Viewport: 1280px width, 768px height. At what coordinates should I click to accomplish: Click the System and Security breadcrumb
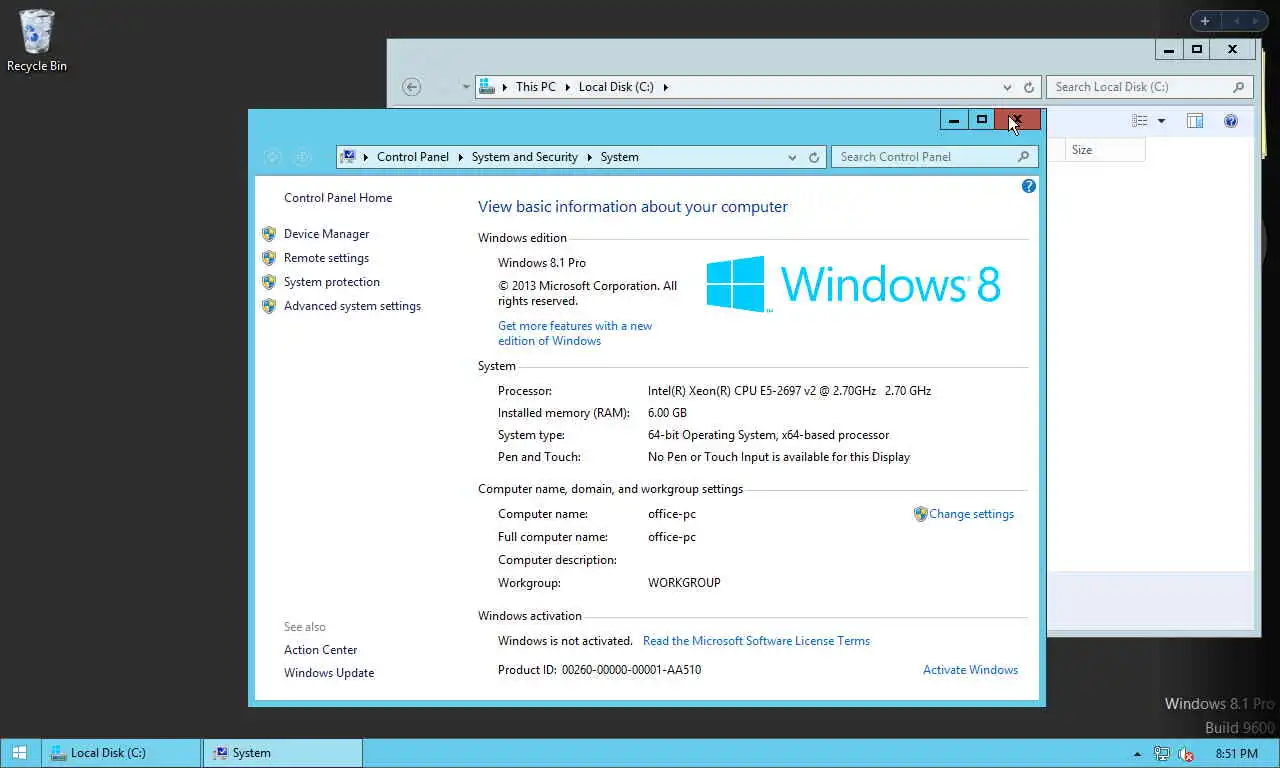pyautogui.click(x=525, y=157)
